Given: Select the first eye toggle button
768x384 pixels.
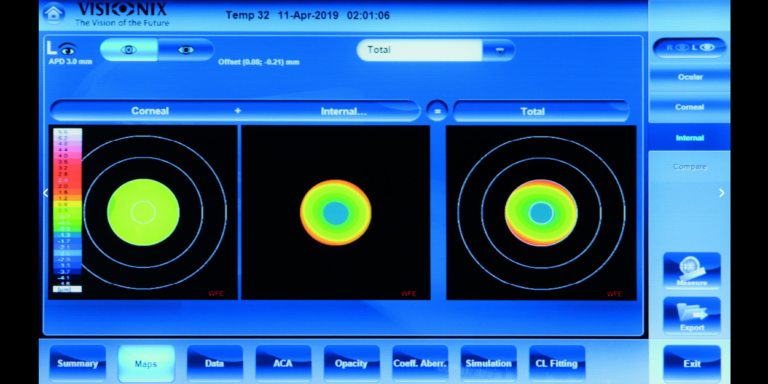Looking at the screenshot, I should pos(129,49).
